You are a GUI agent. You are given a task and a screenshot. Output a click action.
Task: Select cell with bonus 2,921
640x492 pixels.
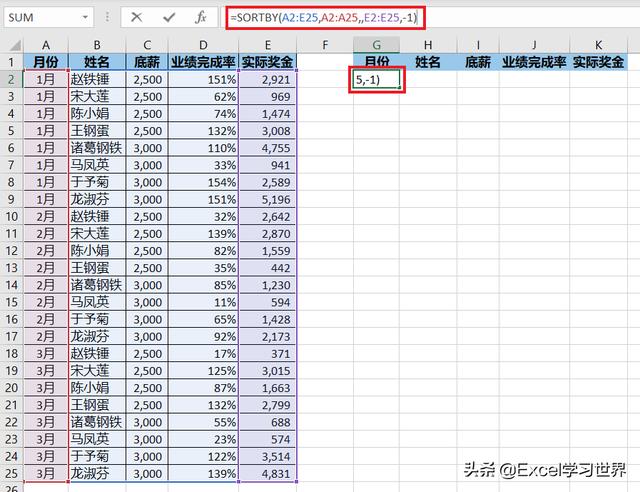(267, 79)
